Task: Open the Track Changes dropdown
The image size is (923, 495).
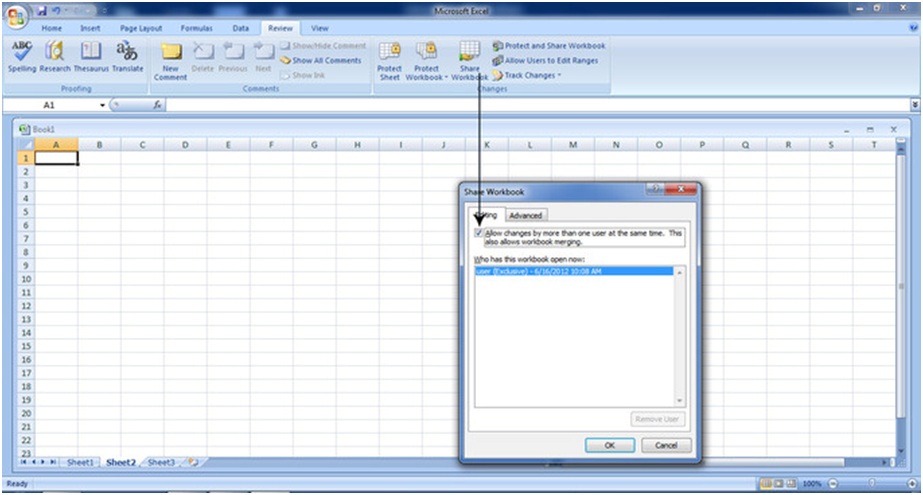Action: click(532, 75)
